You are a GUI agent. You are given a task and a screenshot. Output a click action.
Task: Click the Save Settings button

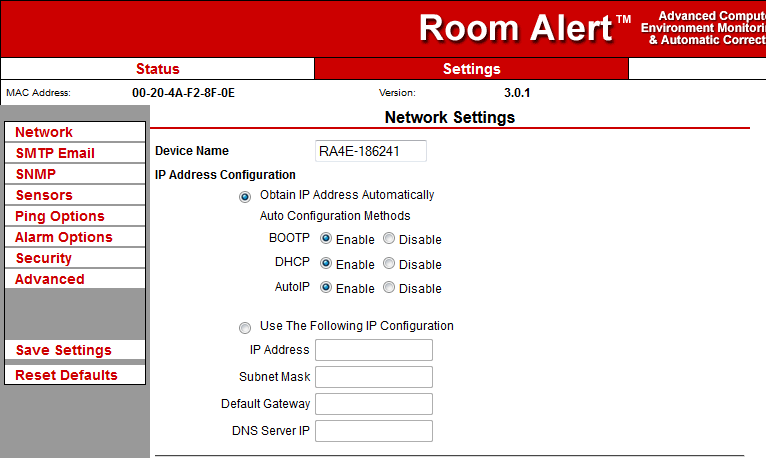tap(75, 350)
